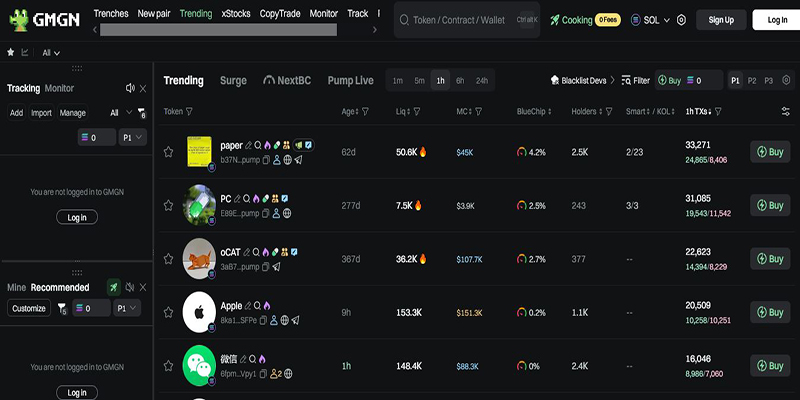The width and height of the screenshot is (800, 400).
Task: Open the oCAT Telegram icon
Action: pyautogui.click(x=277, y=267)
